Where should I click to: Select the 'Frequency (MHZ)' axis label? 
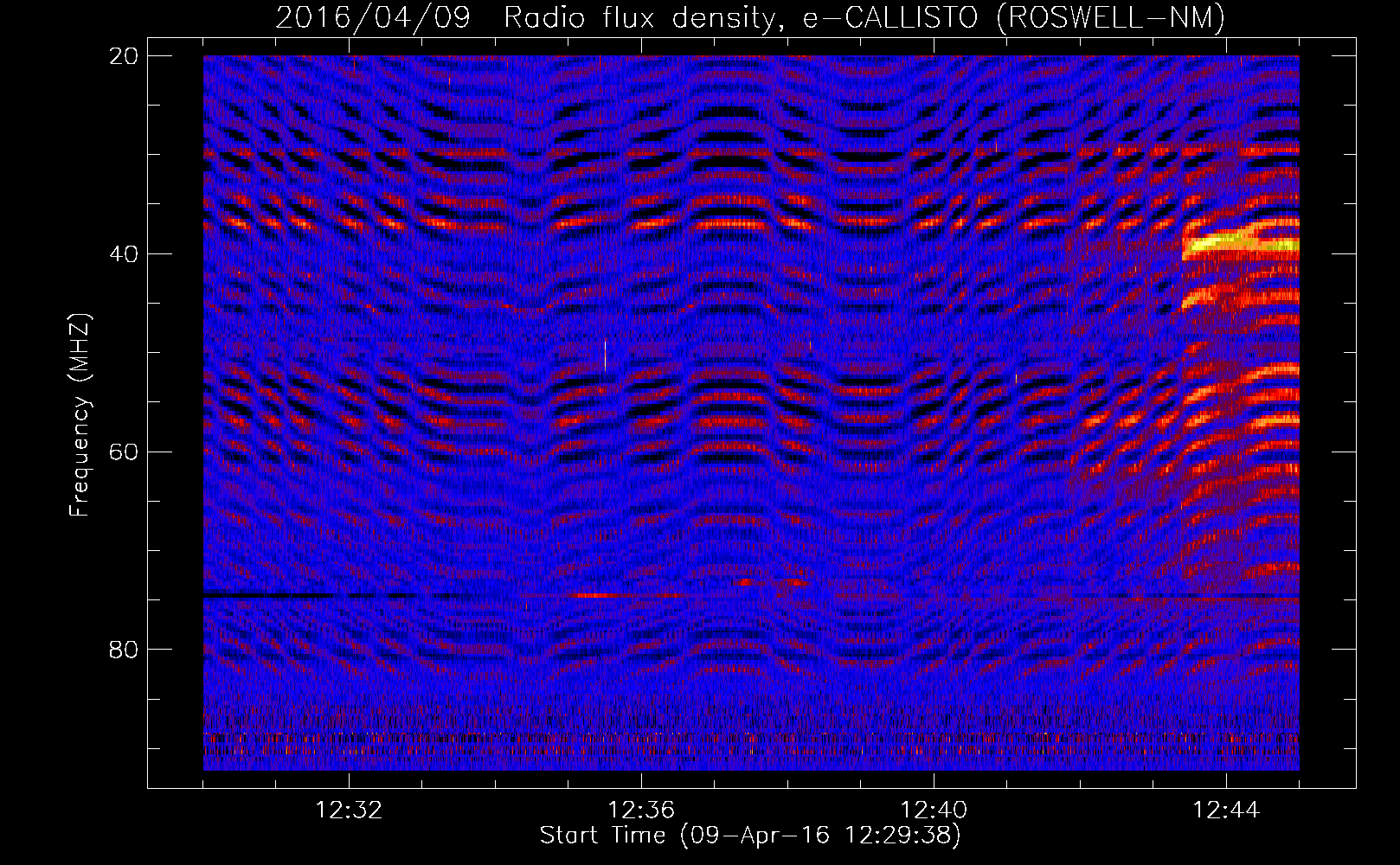pyautogui.click(x=80, y=415)
